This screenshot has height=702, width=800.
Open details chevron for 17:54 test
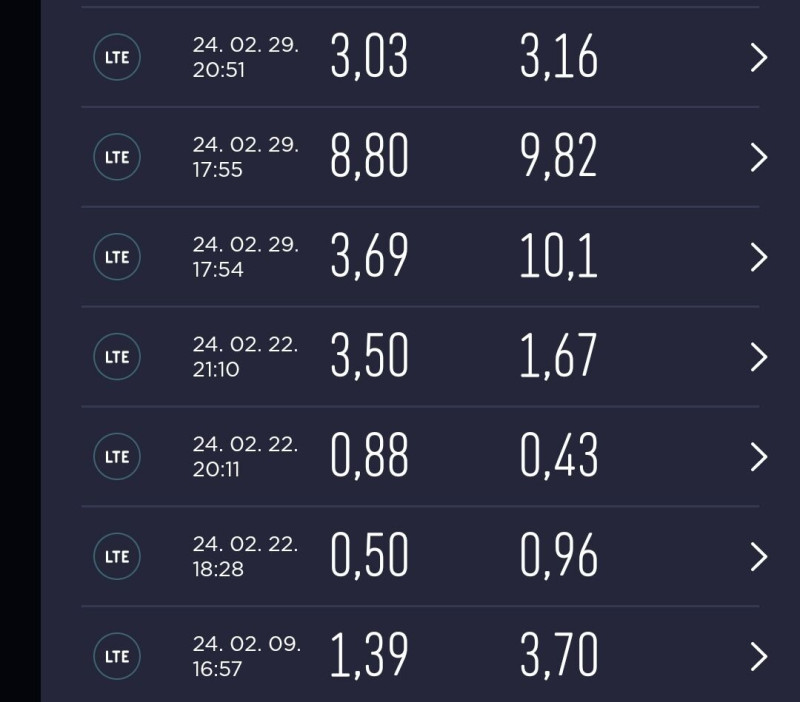[x=759, y=257]
